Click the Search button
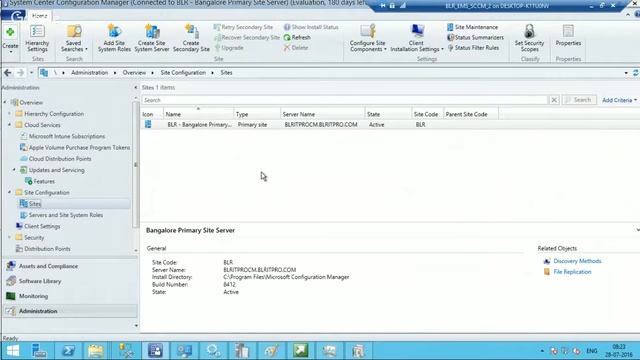The height and width of the screenshot is (360, 640). pos(579,100)
